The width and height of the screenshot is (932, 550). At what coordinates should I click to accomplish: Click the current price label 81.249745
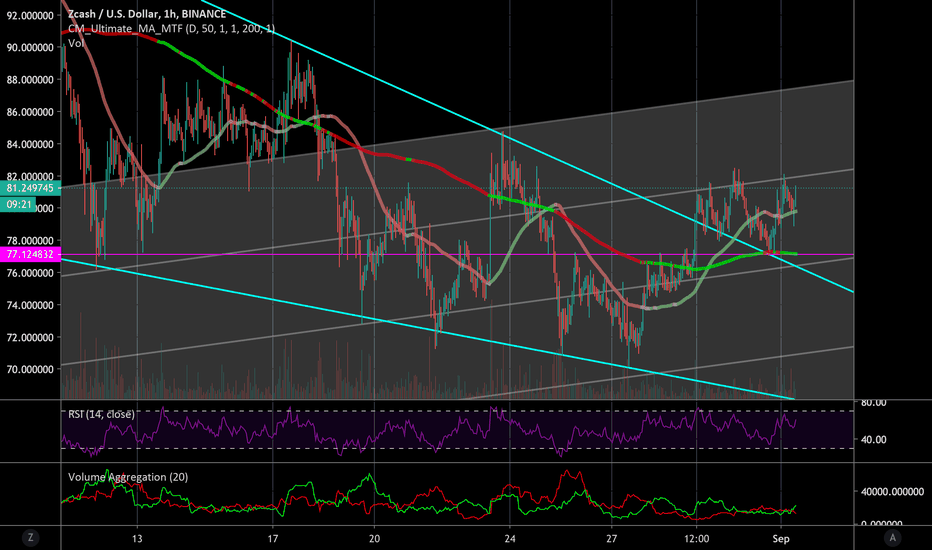30,188
